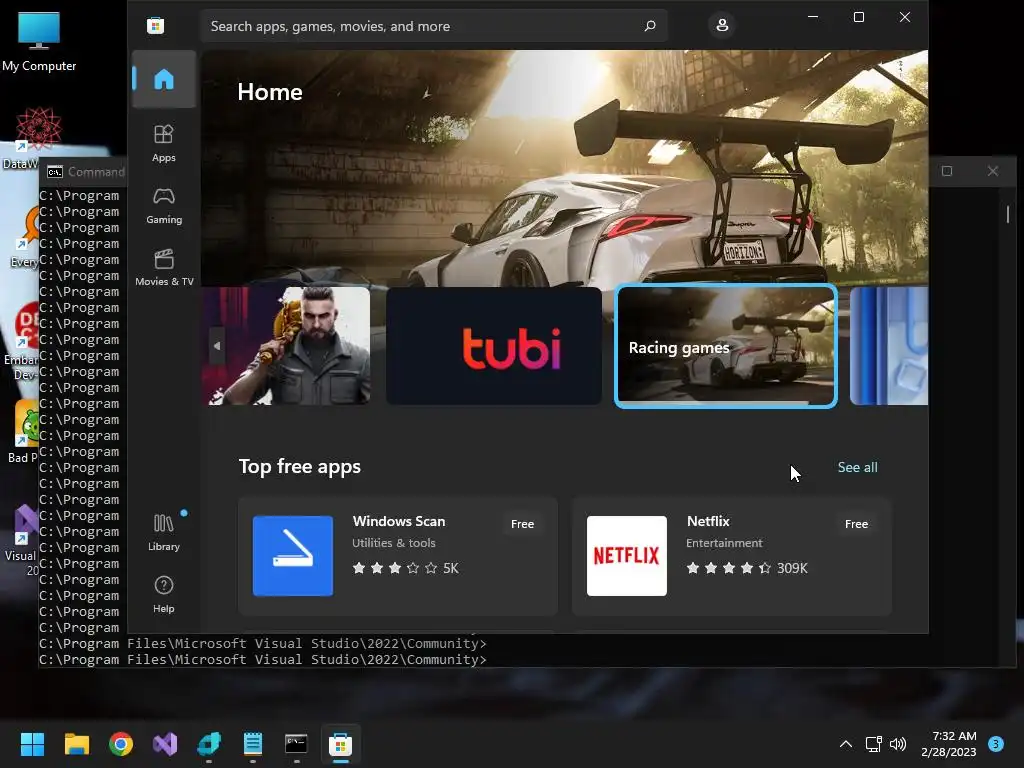Viewport: 1024px width, 768px height.
Task: Open the Apps section in sidebar
Action: pos(164,143)
